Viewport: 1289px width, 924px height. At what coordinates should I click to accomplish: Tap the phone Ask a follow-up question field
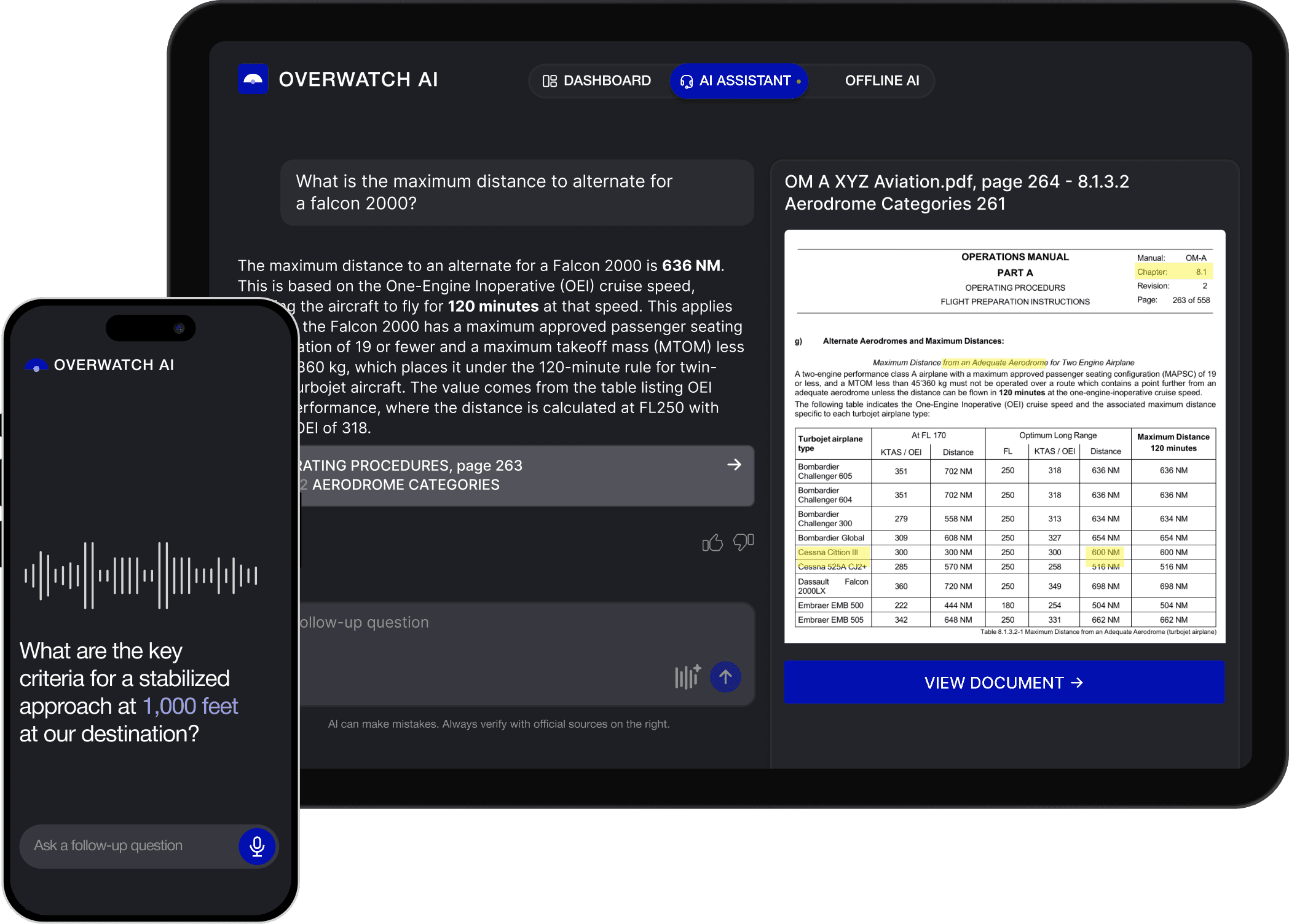pos(123,846)
